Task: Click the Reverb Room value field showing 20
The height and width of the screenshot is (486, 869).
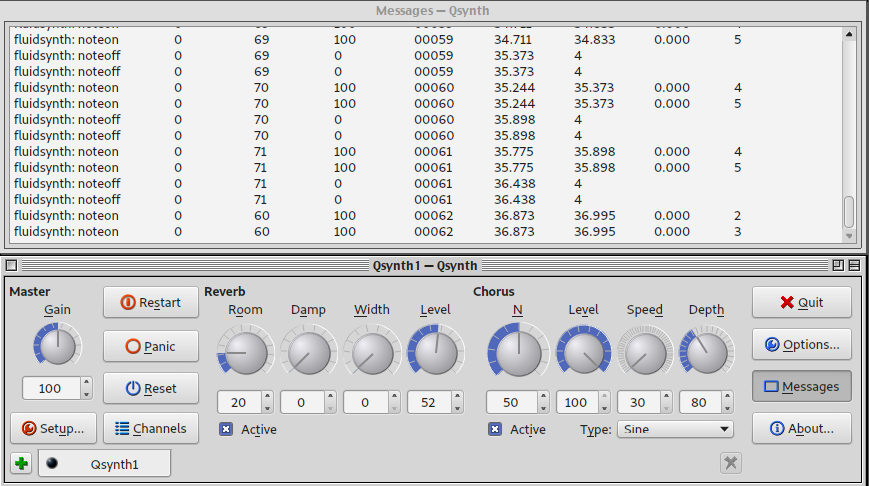Action: coord(239,402)
